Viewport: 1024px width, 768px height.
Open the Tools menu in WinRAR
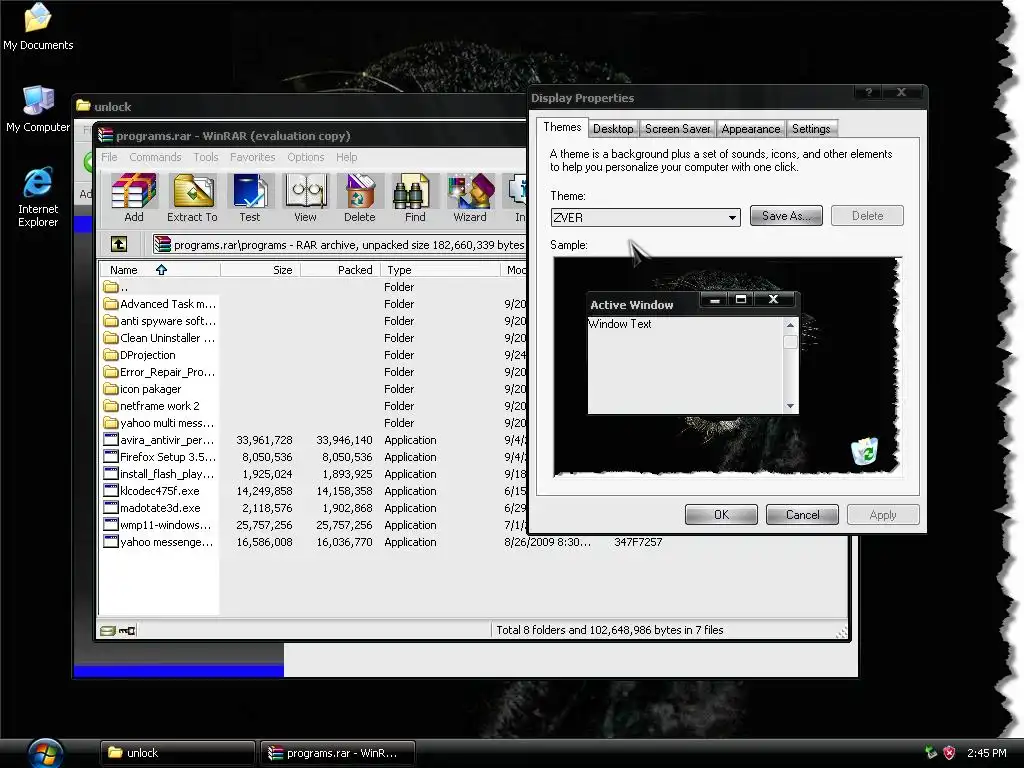(206, 157)
